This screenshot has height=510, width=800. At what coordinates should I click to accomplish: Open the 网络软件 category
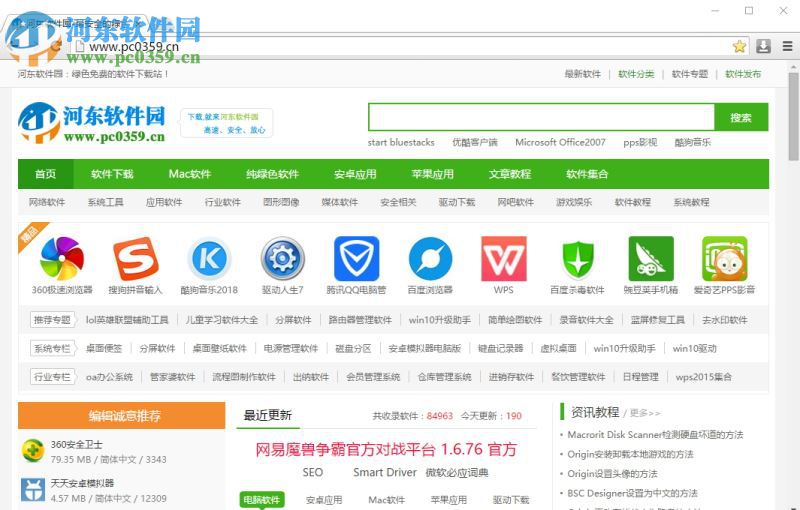tap(47, 202)
